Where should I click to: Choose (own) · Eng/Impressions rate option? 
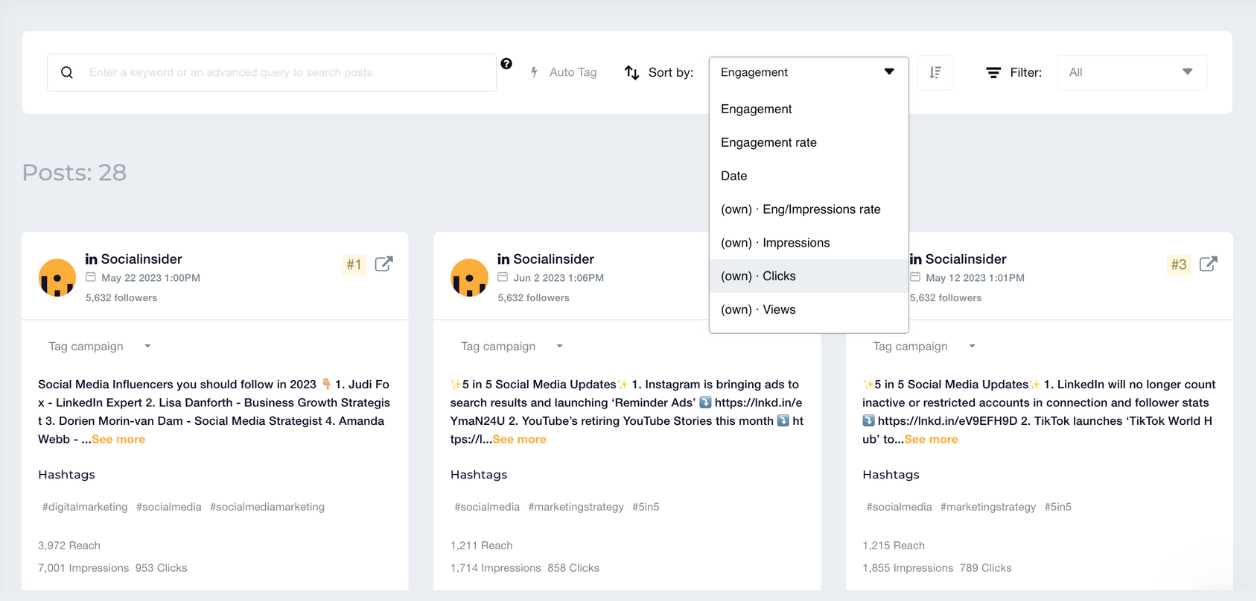[808, 209]
